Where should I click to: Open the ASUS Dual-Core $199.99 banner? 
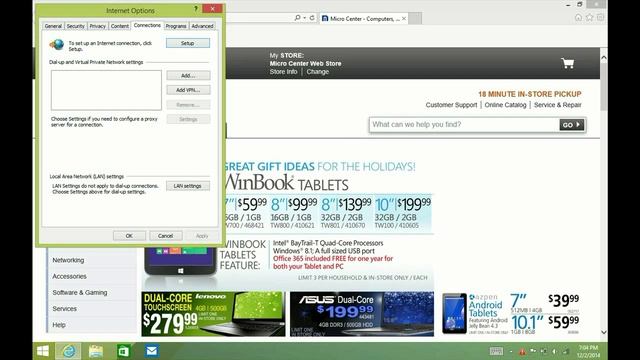(x=362, y=314)
